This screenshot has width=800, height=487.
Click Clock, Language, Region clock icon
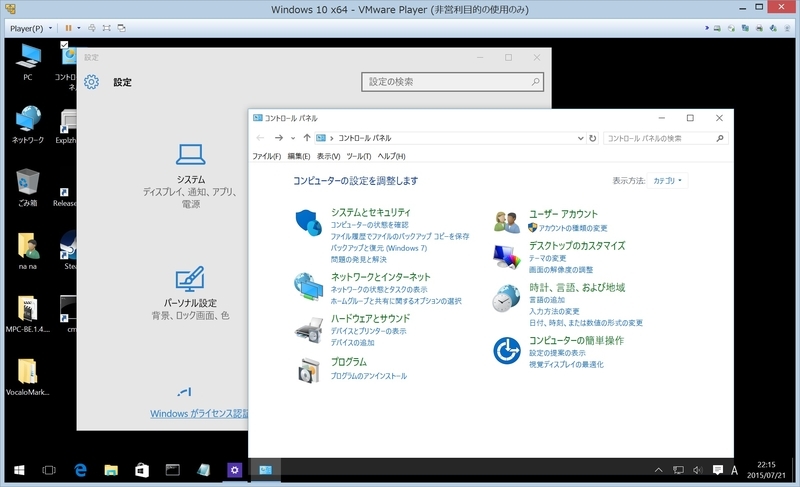point(506,298)
